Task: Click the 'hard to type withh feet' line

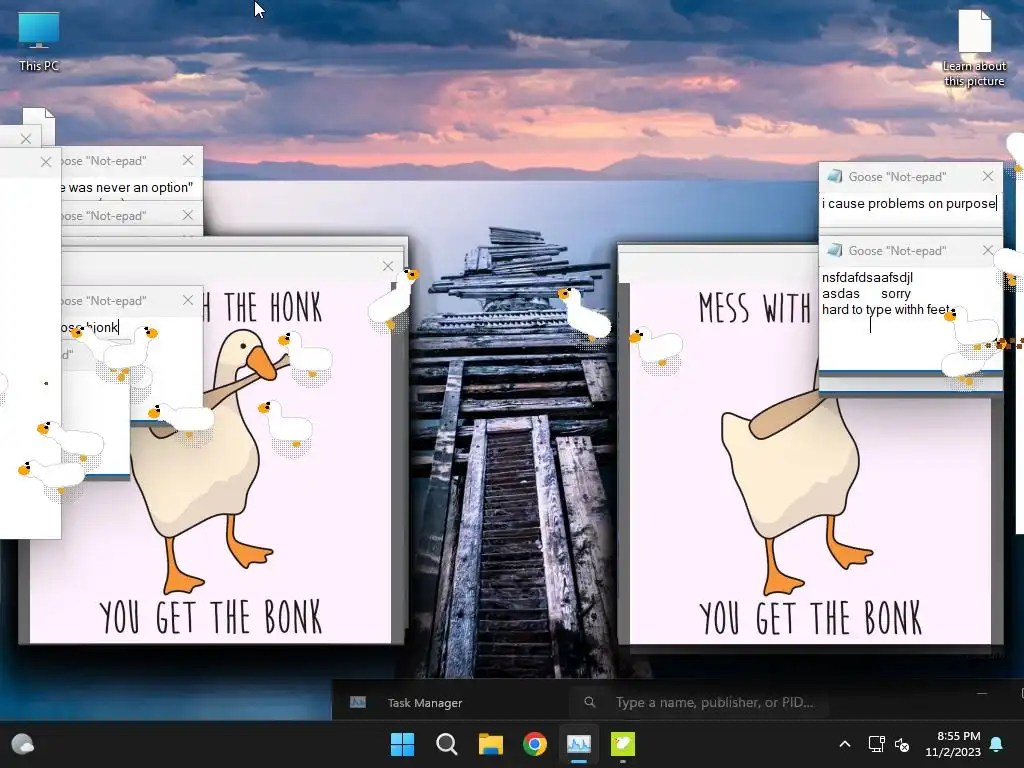Action: 886,310
